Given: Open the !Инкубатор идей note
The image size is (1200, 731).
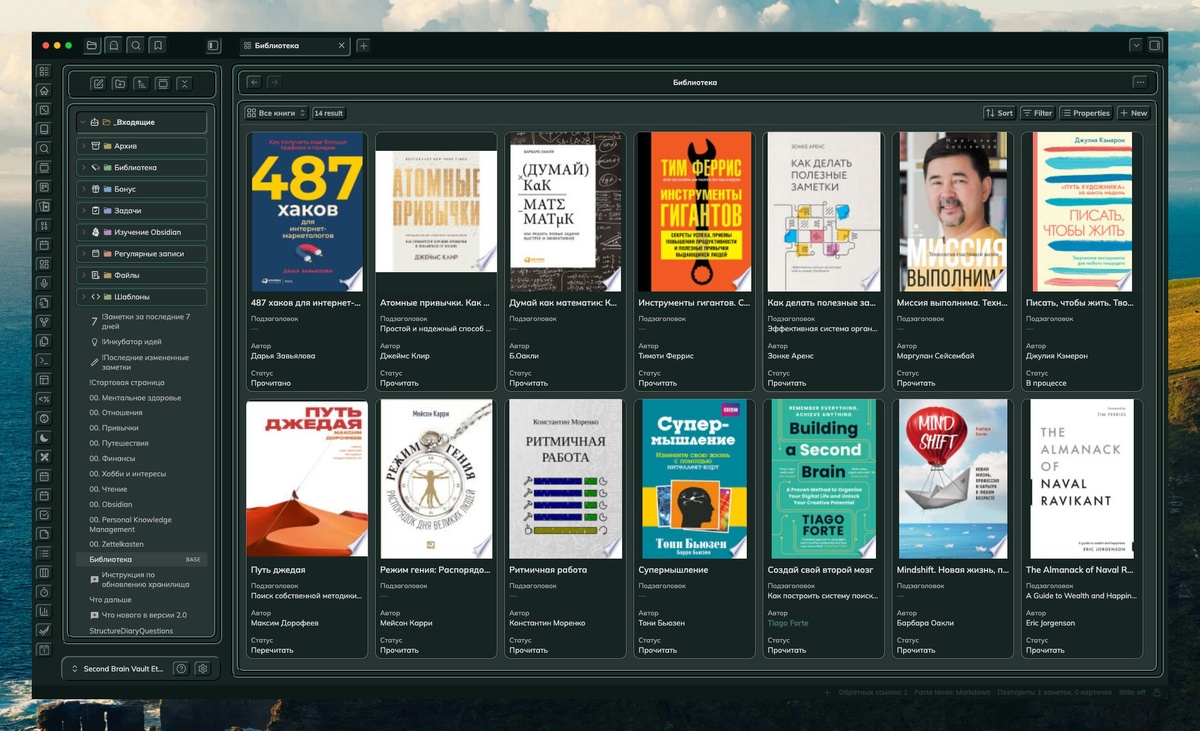Looking at the screenshot, I should coord(131,341).
